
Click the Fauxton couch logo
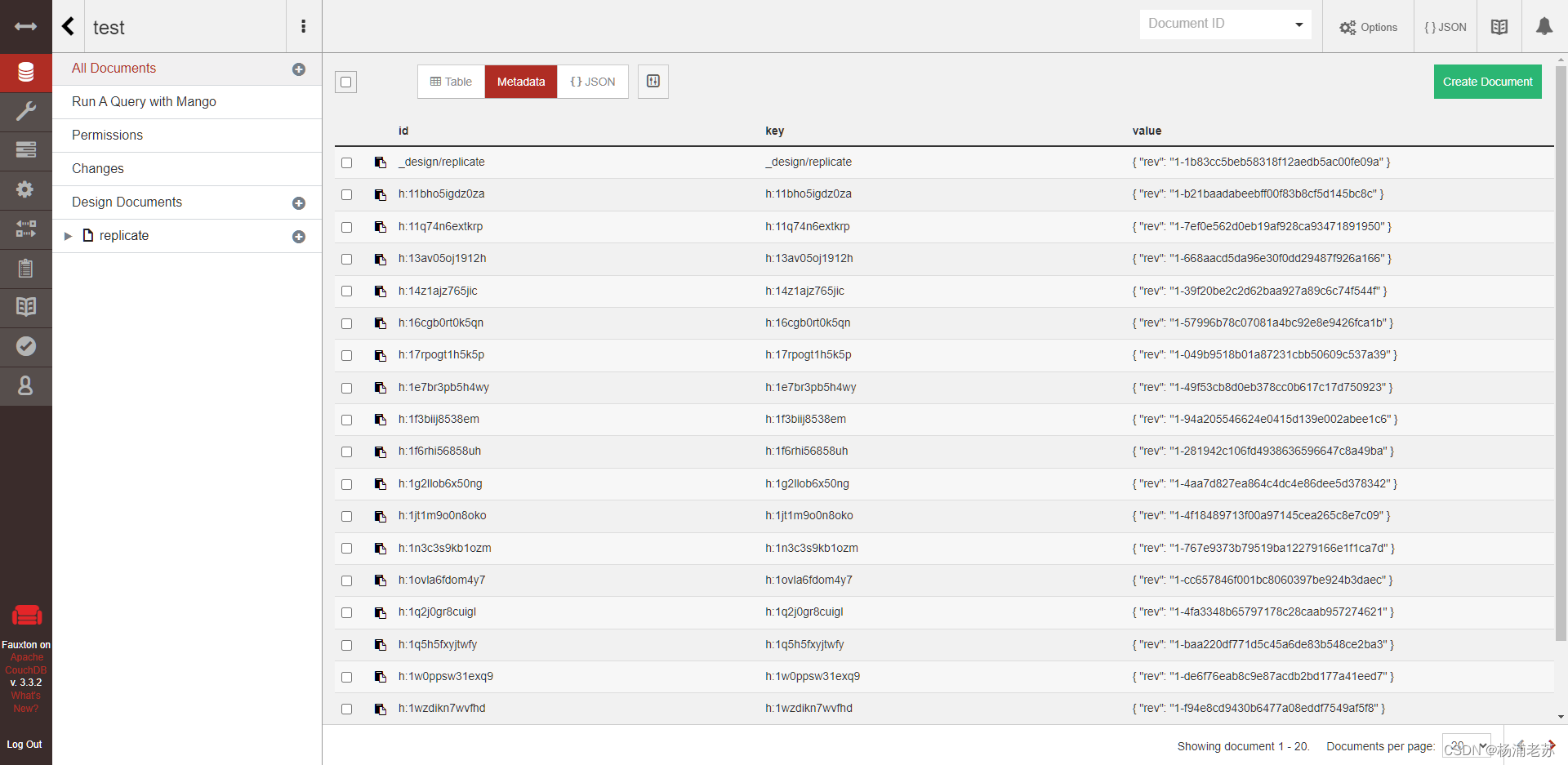tap(26, 616)
